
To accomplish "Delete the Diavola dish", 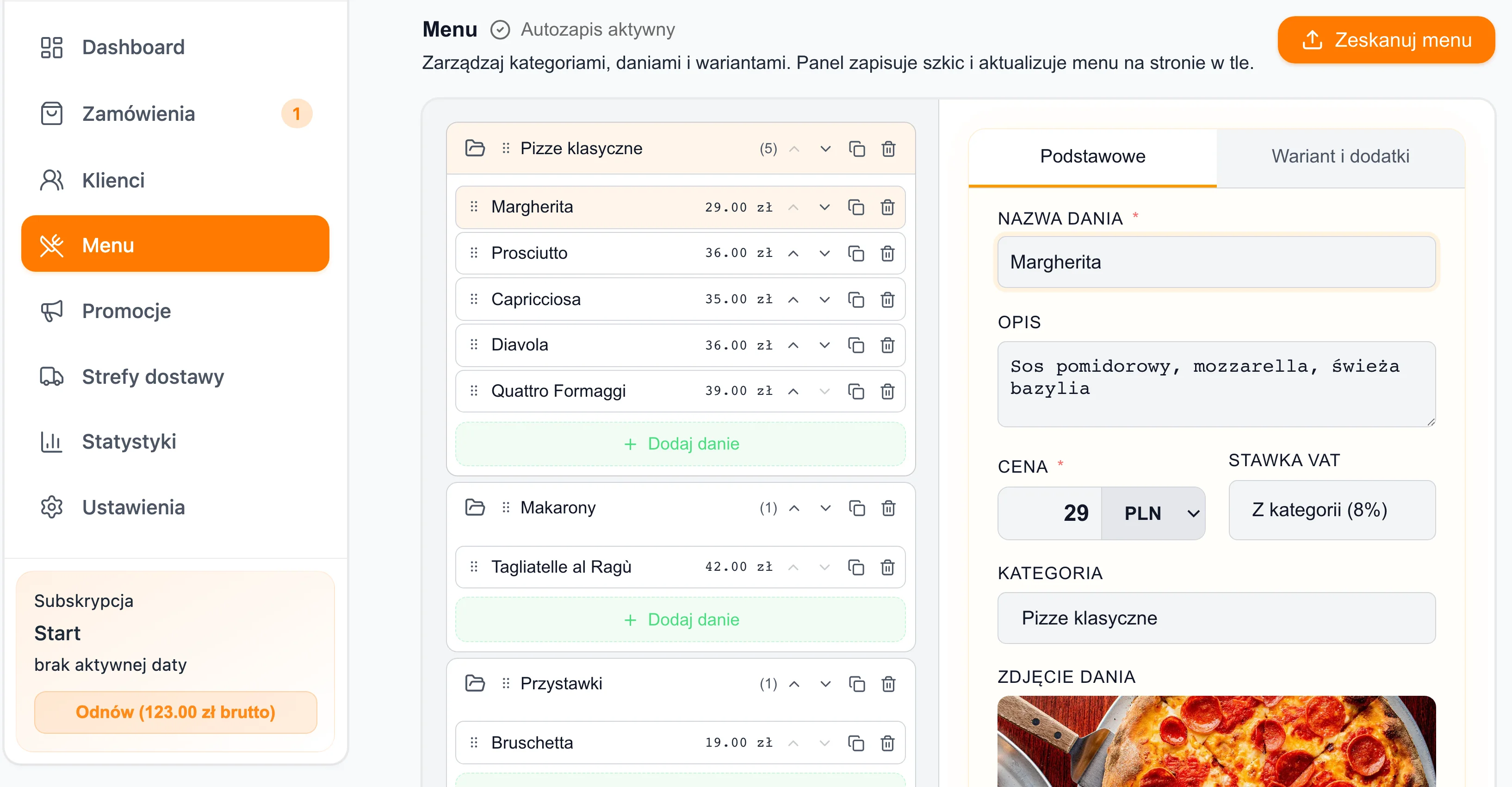I will (x=887, y=345).
